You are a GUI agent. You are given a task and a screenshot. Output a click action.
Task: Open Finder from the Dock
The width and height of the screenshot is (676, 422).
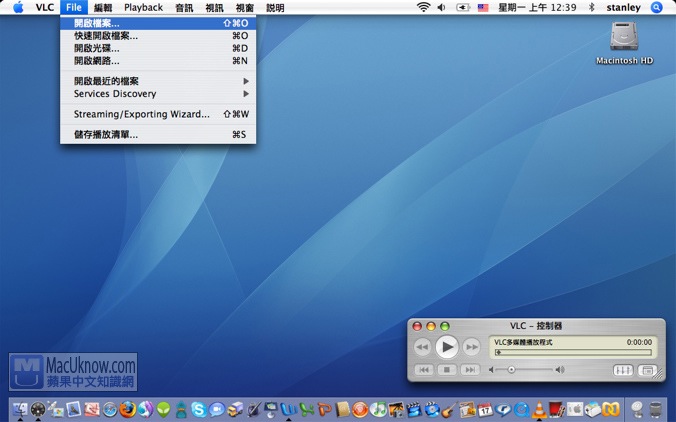[x=20, y=409]
